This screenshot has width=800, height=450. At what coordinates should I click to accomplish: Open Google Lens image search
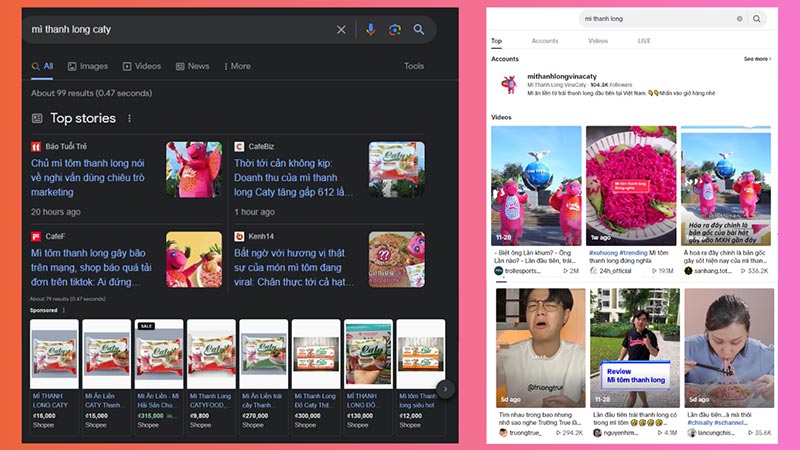[x=394, y=30]
